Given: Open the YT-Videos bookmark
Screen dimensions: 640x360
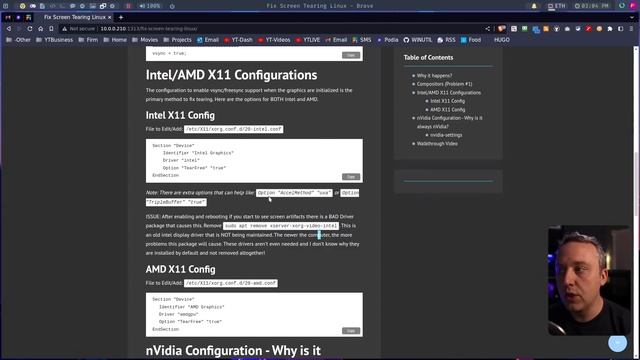Looking at the screenshot, I should point(274,40).
